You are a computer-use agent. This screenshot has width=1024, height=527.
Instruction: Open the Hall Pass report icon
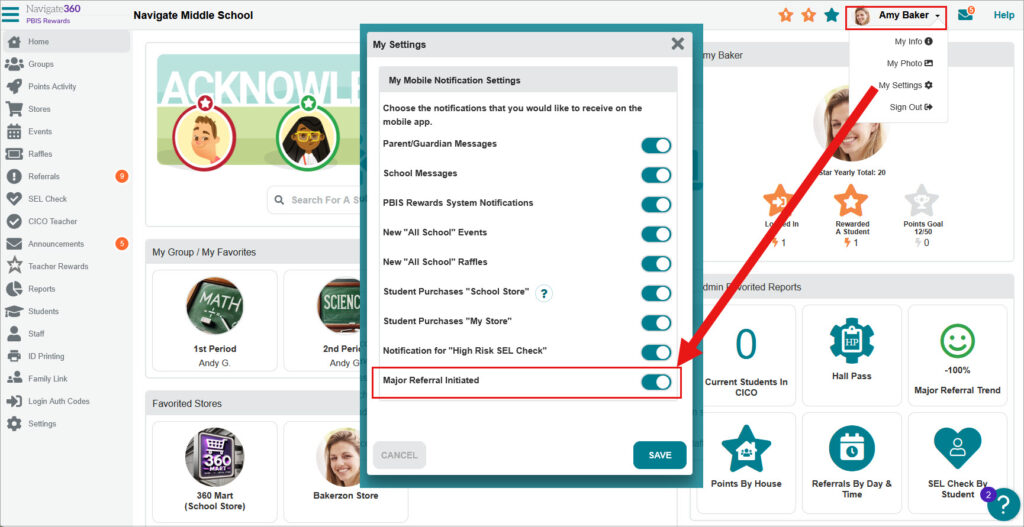[x=852, y=342]
